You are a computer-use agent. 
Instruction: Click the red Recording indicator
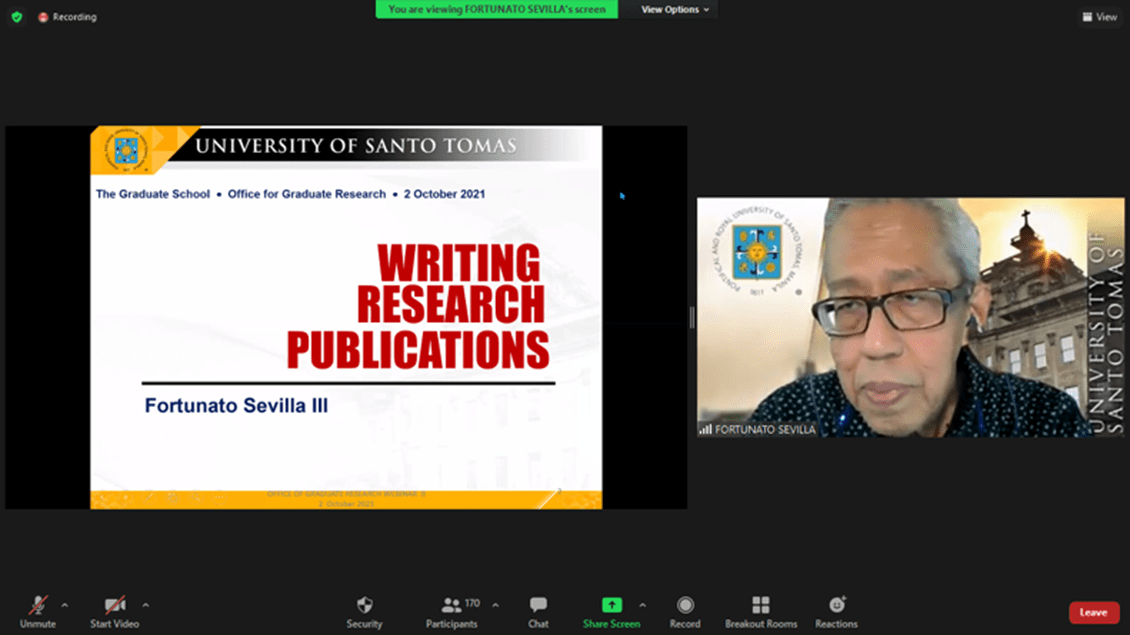tap(68, 17)
